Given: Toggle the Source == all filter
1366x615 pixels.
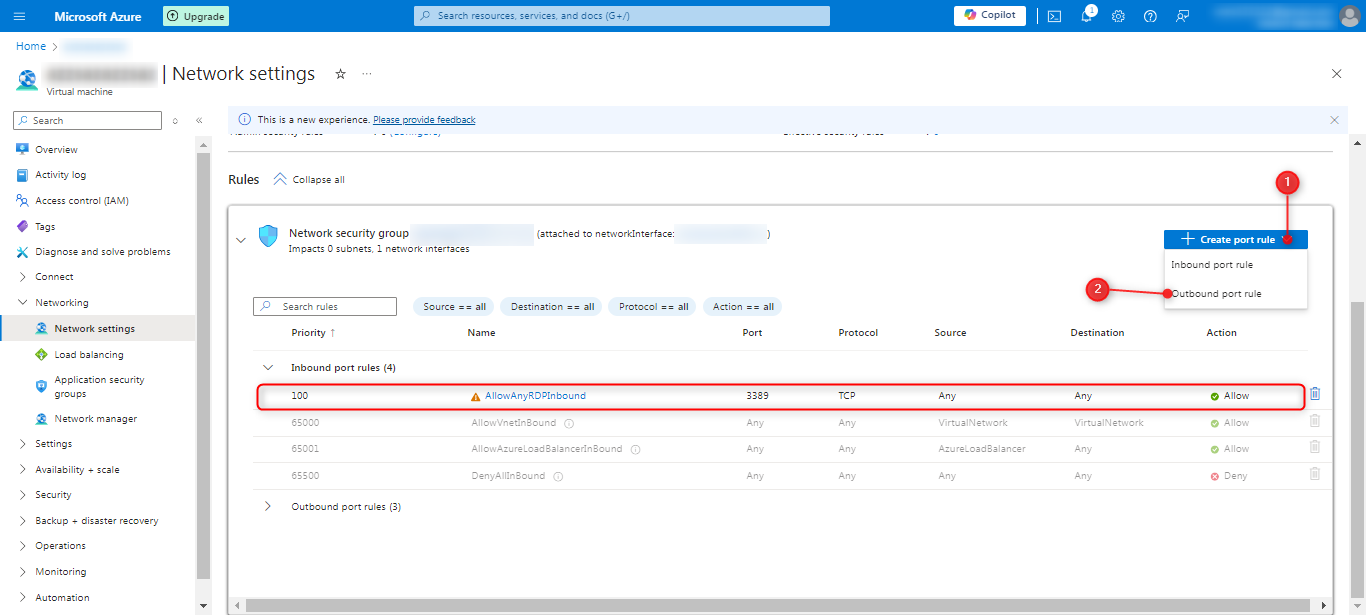Looking at the screenshot, I should [x=454, y=307].
